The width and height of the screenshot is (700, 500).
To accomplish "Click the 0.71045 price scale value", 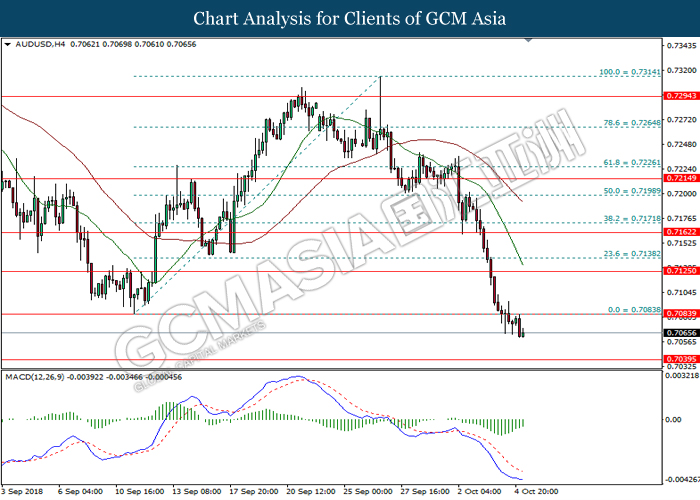I will point(682,292).
